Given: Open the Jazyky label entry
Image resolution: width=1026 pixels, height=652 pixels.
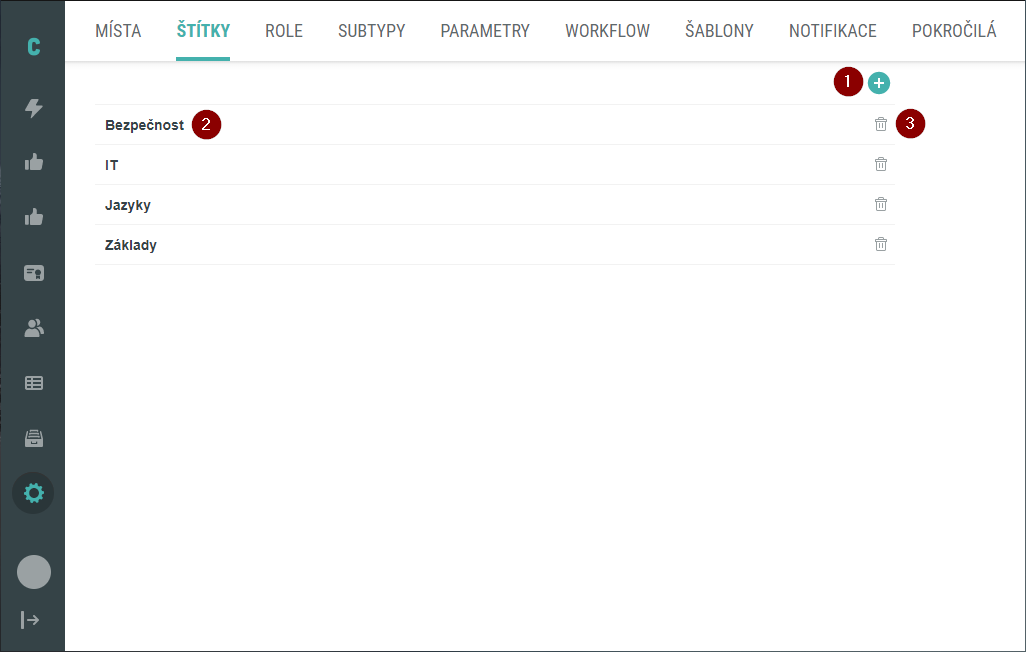Looking at the screenshot, I should point(128,205).
